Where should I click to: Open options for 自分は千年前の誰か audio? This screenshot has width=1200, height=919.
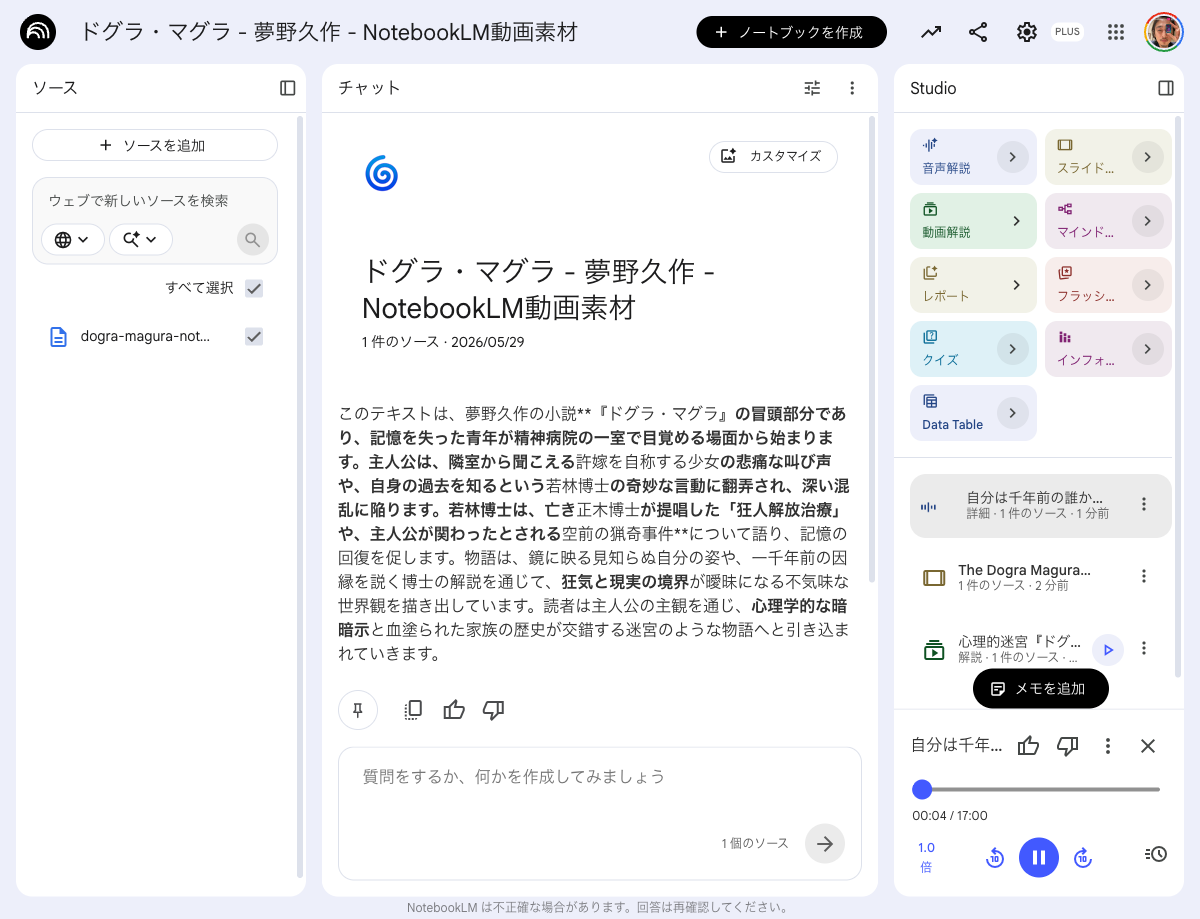(x=1145, y=505)
